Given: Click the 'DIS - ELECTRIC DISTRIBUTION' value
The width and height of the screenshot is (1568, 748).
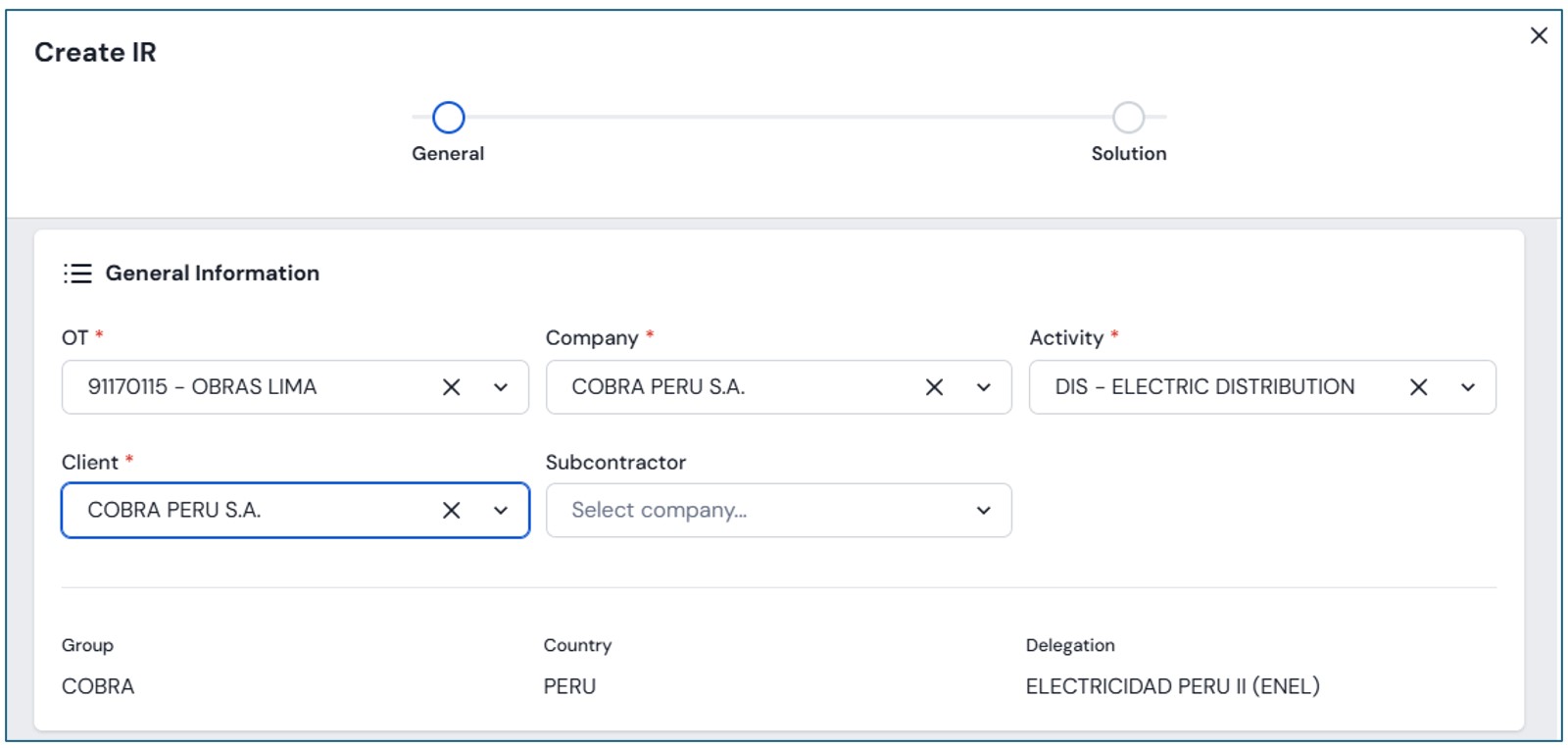Looking at the screenshot, I should (x=1204, y=387).
